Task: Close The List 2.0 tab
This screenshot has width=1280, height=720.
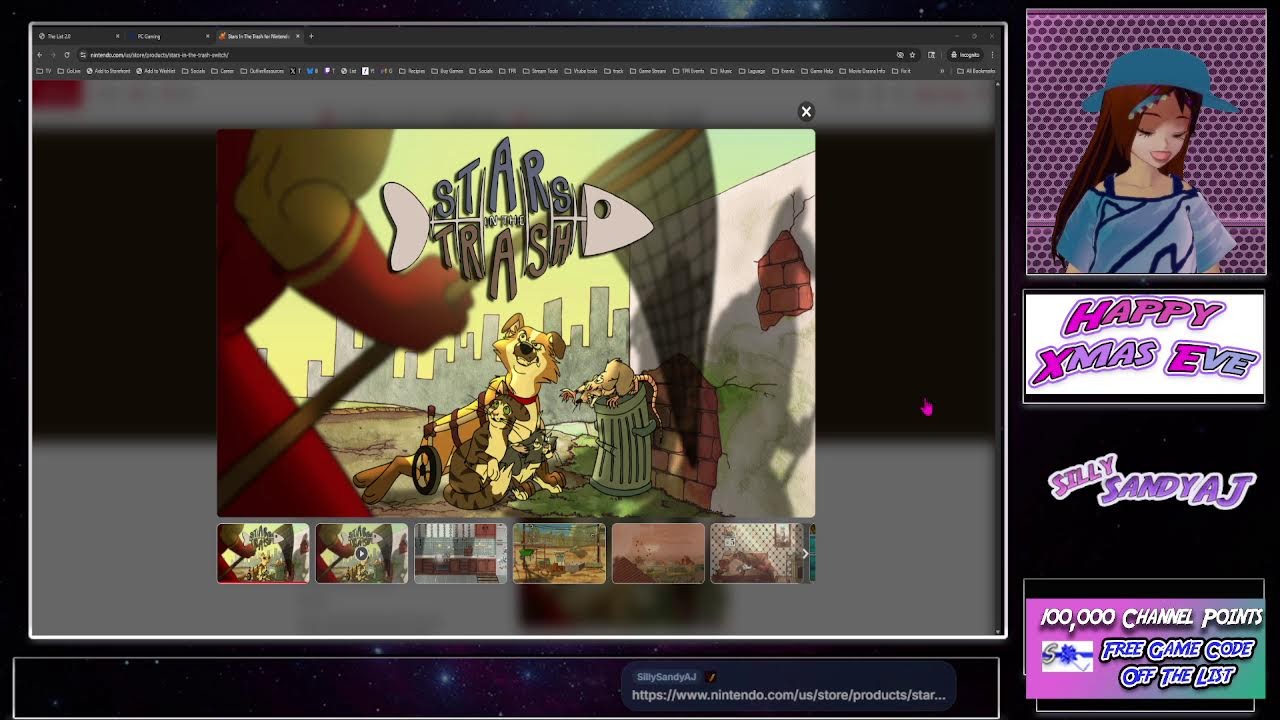Action: (x=117, y=36)
